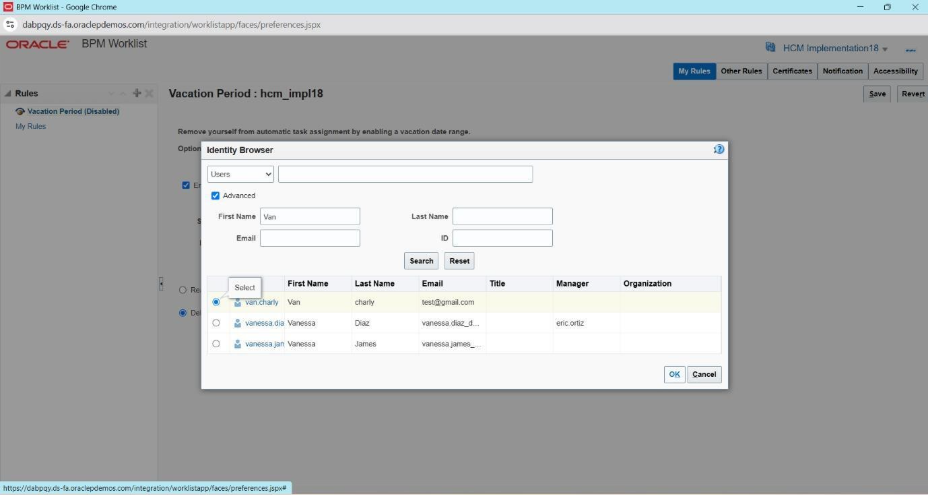Open the vanessa.dia user link

tap(265, 323)
